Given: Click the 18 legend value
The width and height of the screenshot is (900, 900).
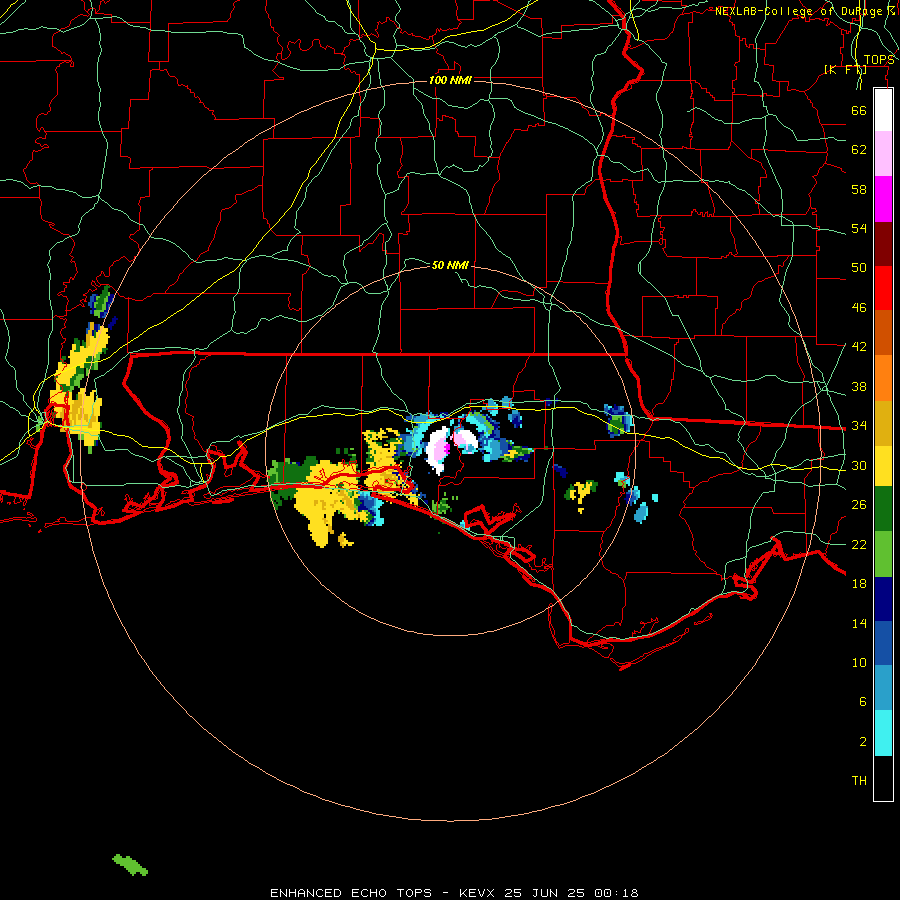Looking at the screenshot, I should point(859,584).
